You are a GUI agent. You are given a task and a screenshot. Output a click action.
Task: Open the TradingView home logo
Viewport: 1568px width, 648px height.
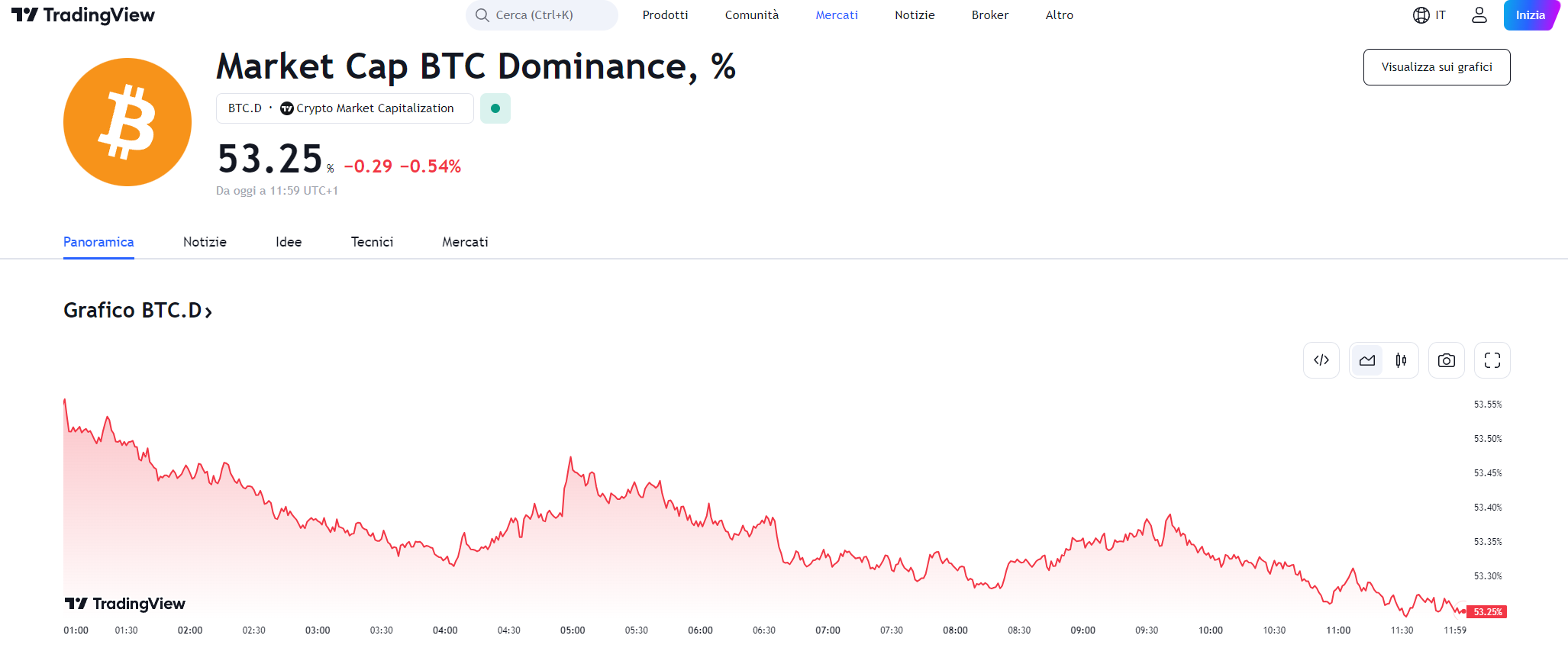[x=83, y=15]
